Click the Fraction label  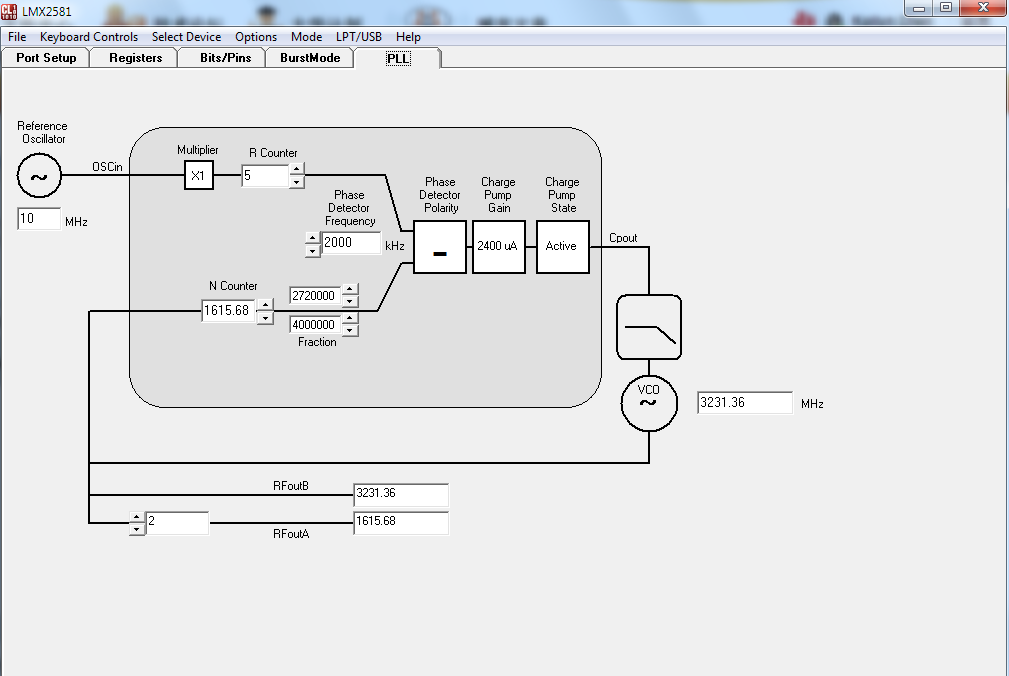pos(317,342)
